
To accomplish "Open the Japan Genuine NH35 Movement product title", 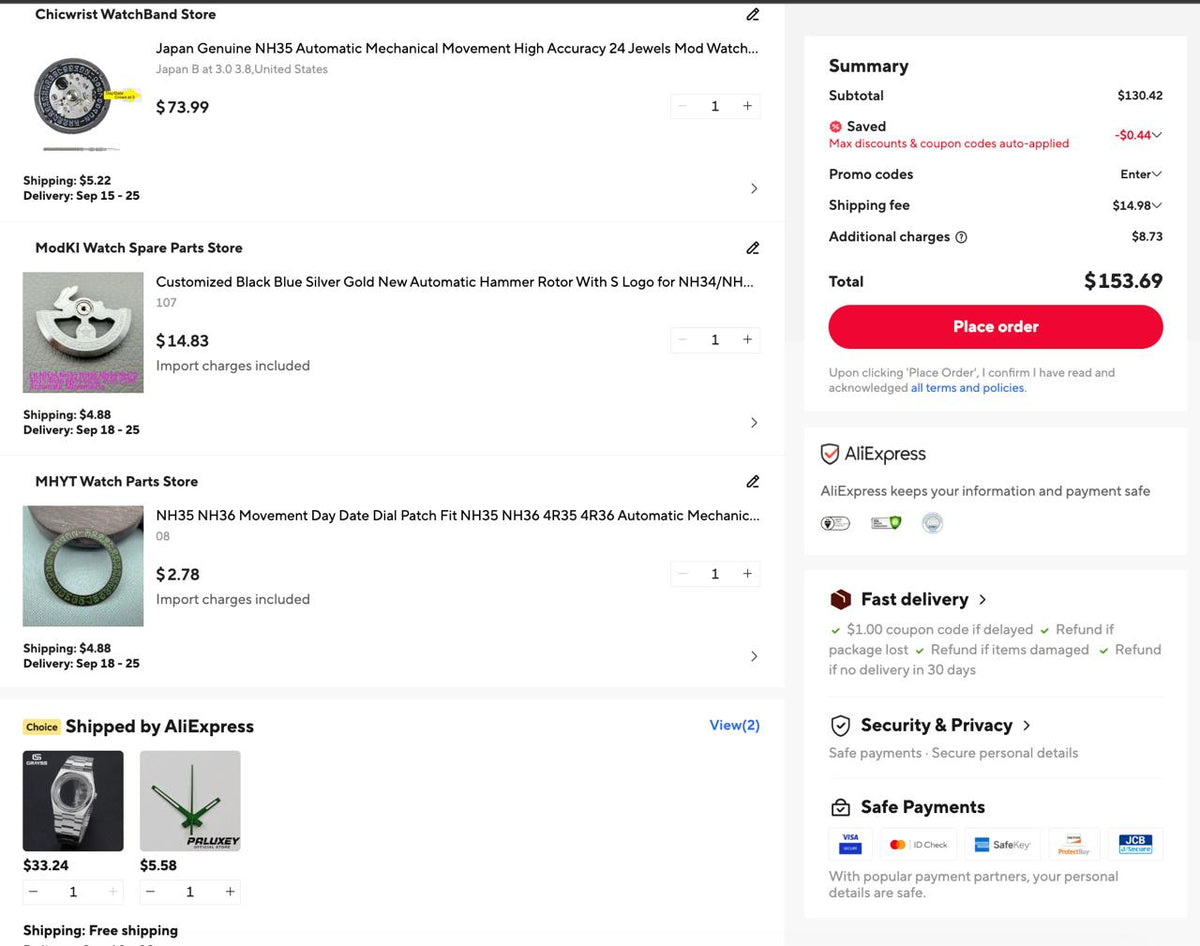I will click(457, 48).
